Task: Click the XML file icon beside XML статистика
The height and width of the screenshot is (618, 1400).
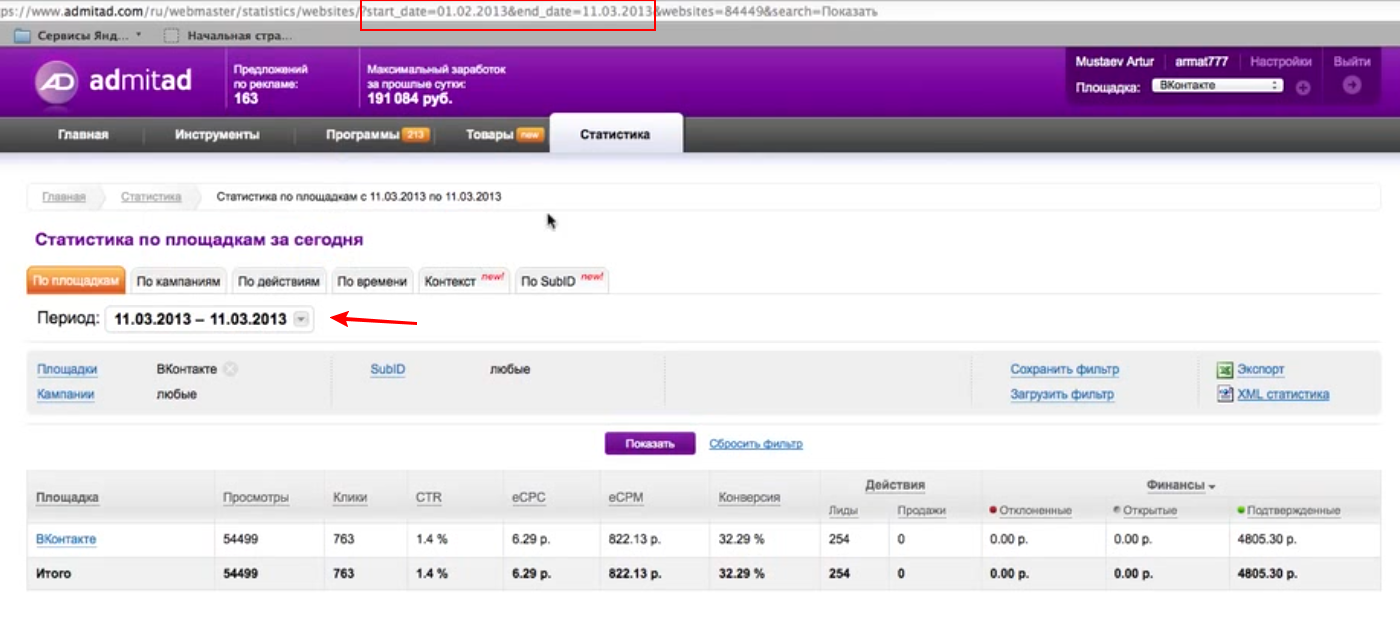Action: pyautogui.click(x=1225, y=394)
